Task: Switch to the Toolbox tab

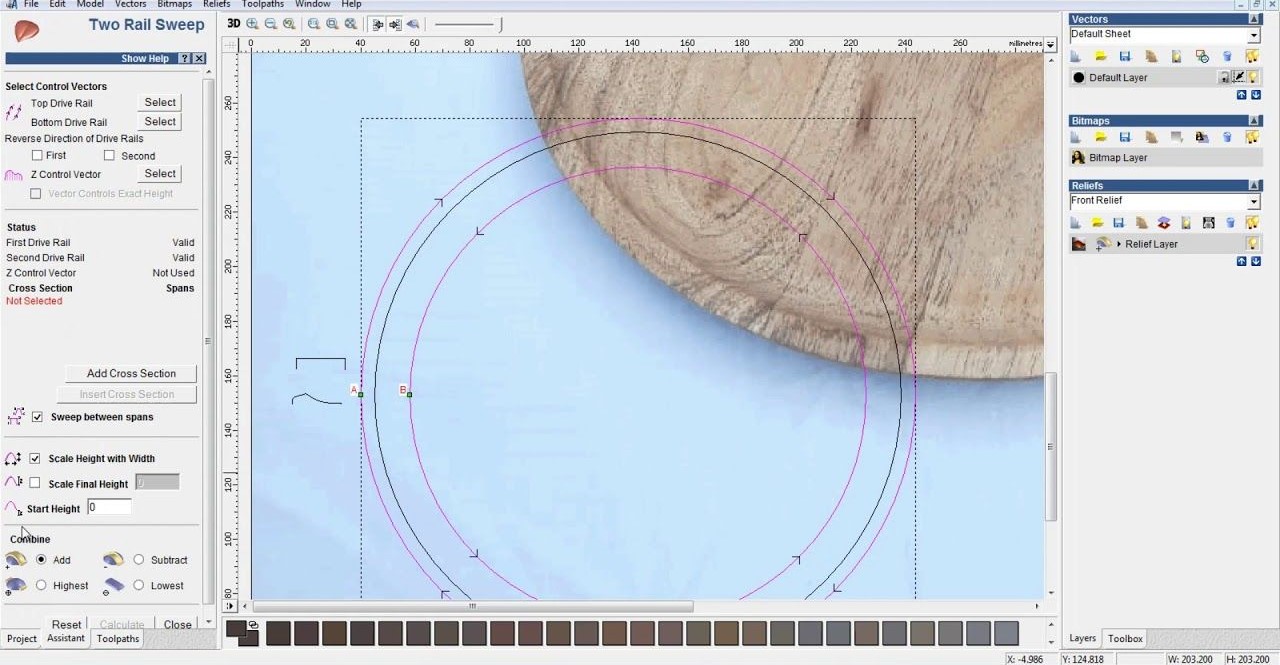Action: click(x=1125, y=638)
